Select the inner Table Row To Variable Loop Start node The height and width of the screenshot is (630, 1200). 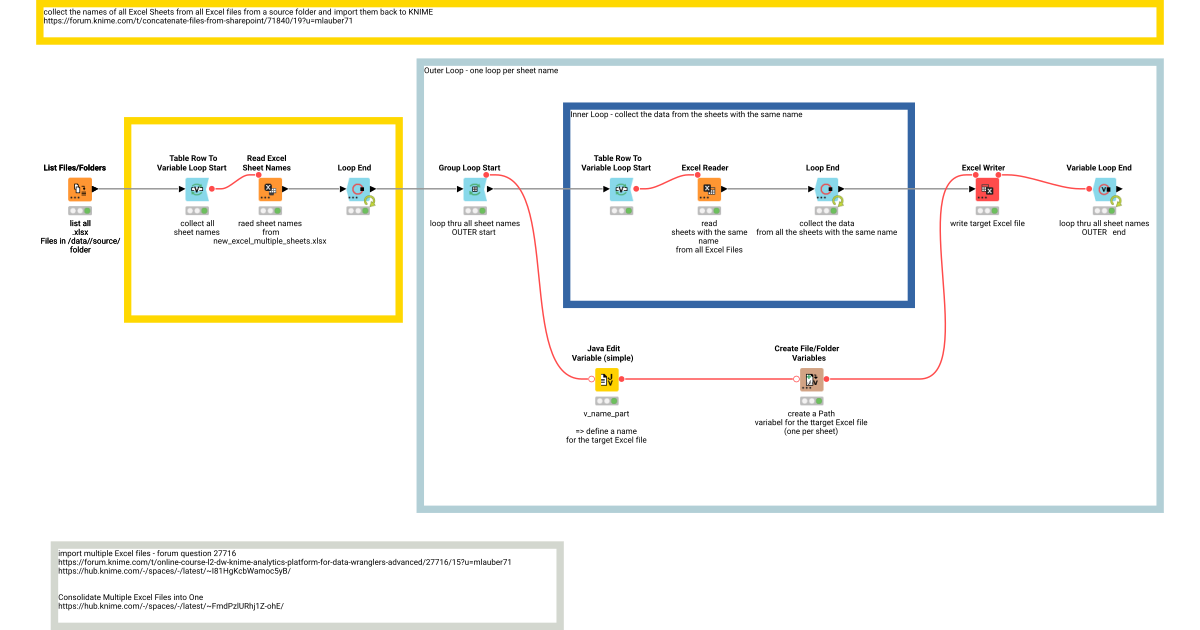click(x=621, y=189)
